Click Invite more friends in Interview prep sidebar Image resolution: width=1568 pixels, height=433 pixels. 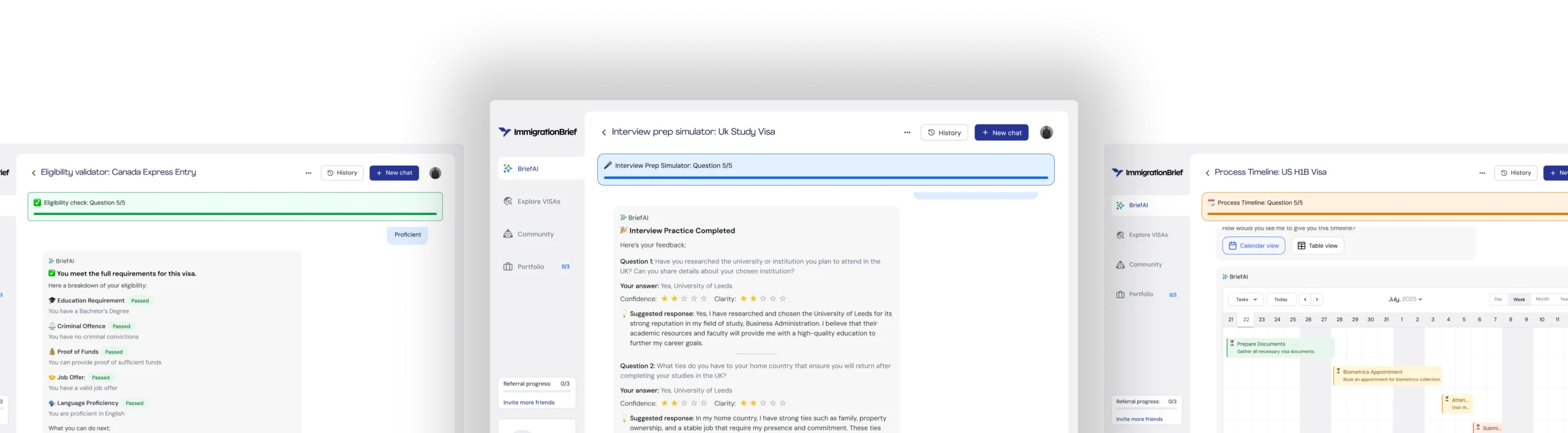[x=529, y=402]
